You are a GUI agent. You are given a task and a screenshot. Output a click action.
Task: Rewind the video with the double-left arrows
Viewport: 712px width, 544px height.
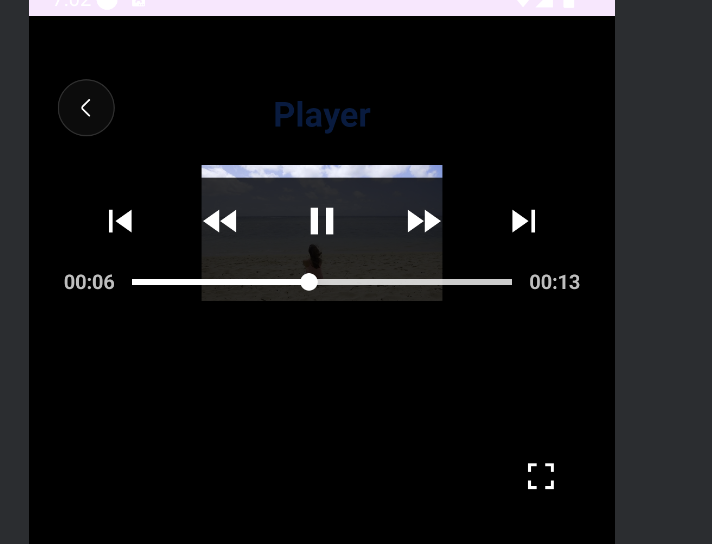point(220,221)
